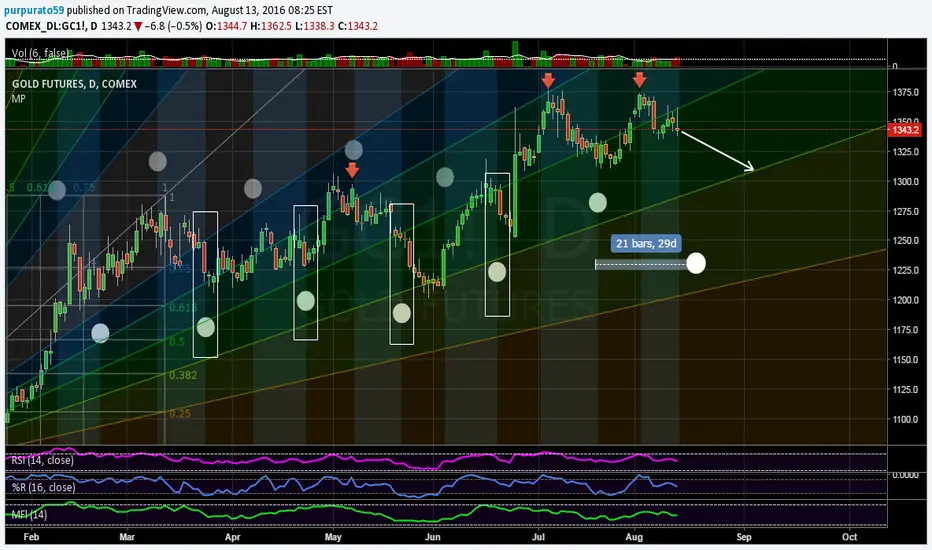
Task: Click the L:1338.3 low price value
Action: click(x=315, y=26)
